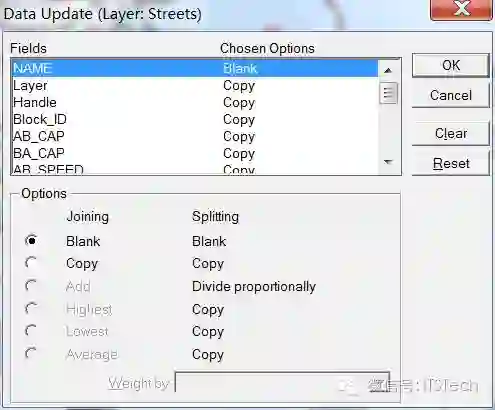Image resolution: width=495 pixels, height=410 pixels.
Task: Click the fields list scroll up arrow
Action: pos(388,70)
